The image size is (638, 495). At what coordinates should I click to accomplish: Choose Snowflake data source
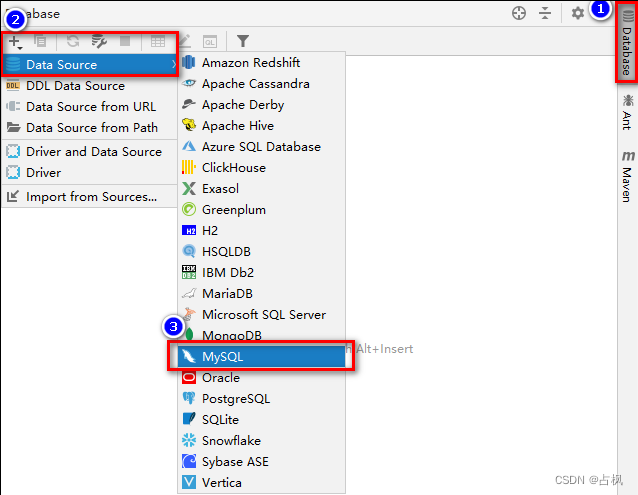262,441
